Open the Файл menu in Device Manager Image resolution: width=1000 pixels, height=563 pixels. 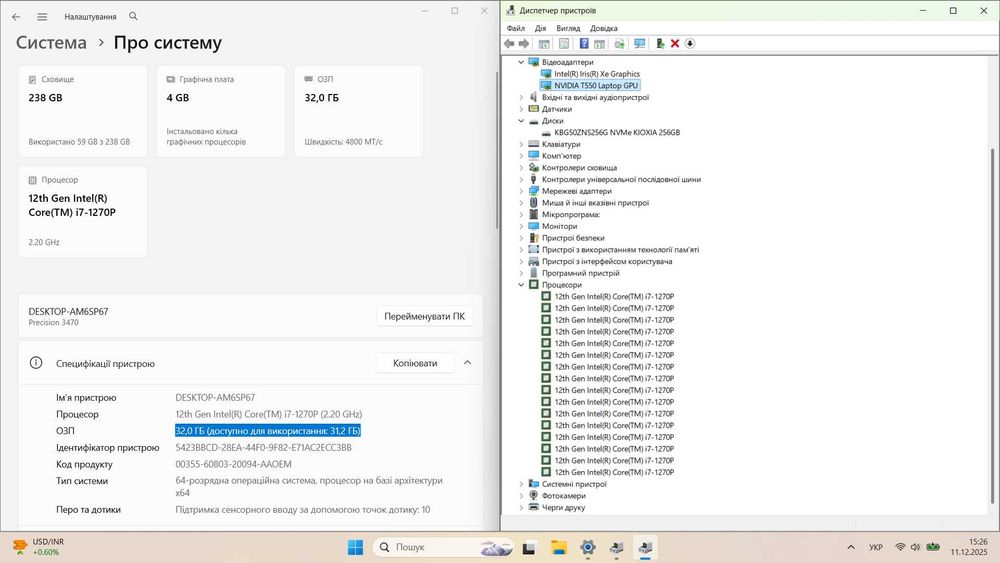coord(515,28)
